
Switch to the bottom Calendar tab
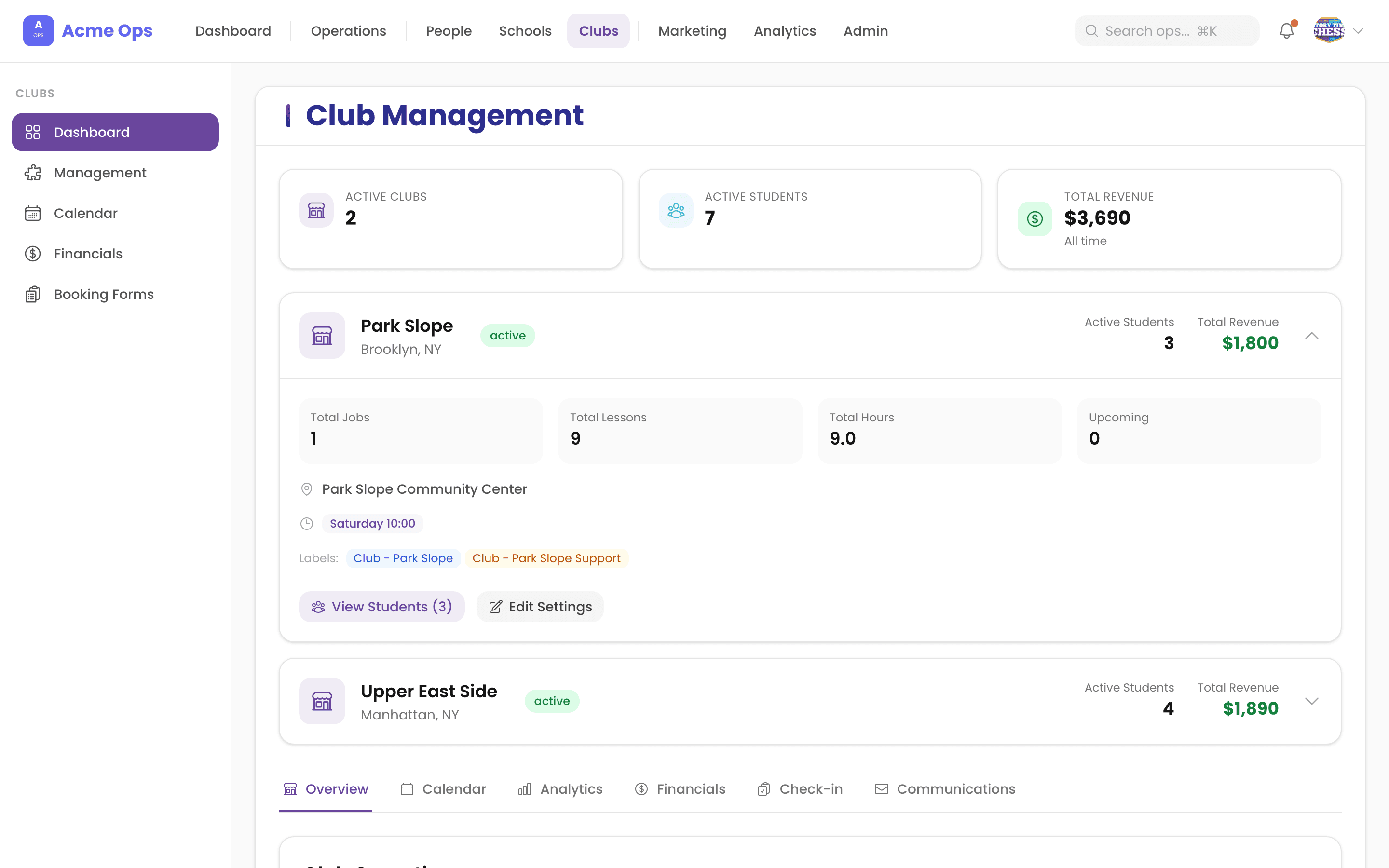443,789
